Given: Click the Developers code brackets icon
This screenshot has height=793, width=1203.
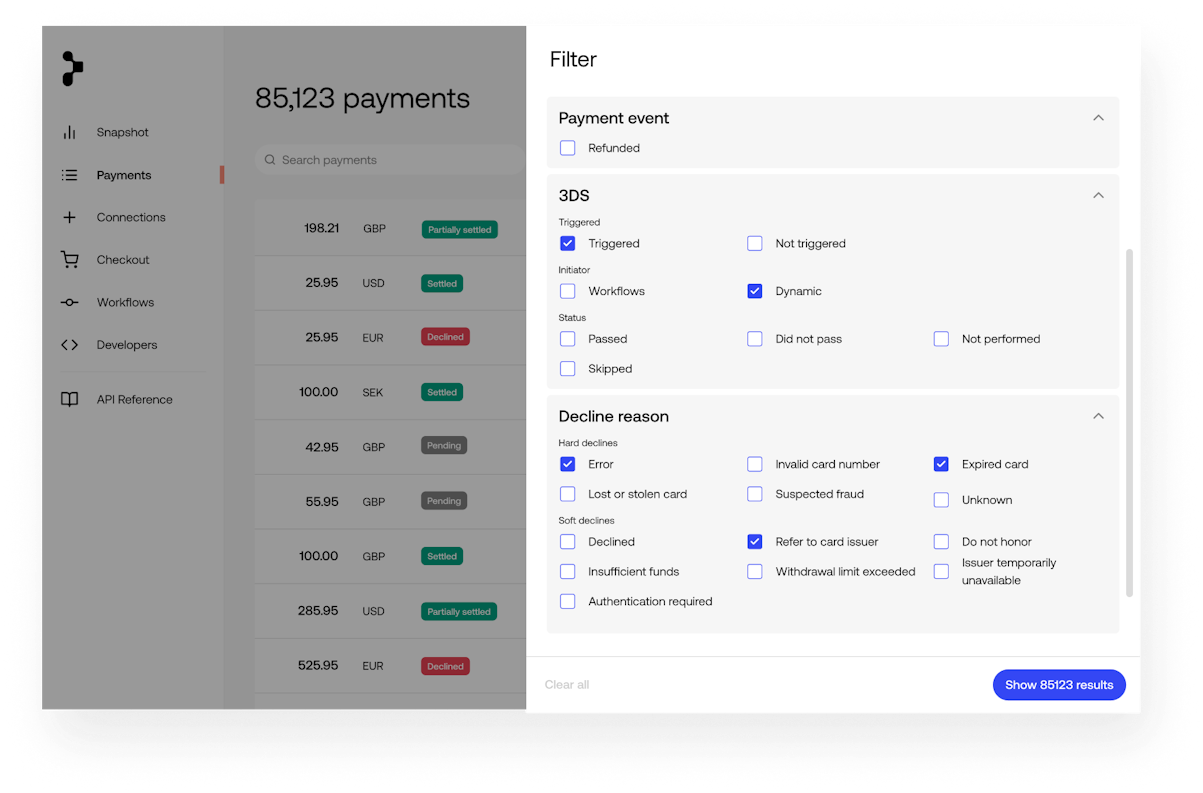Looking at the screenshot, I should tap(69, 345).
